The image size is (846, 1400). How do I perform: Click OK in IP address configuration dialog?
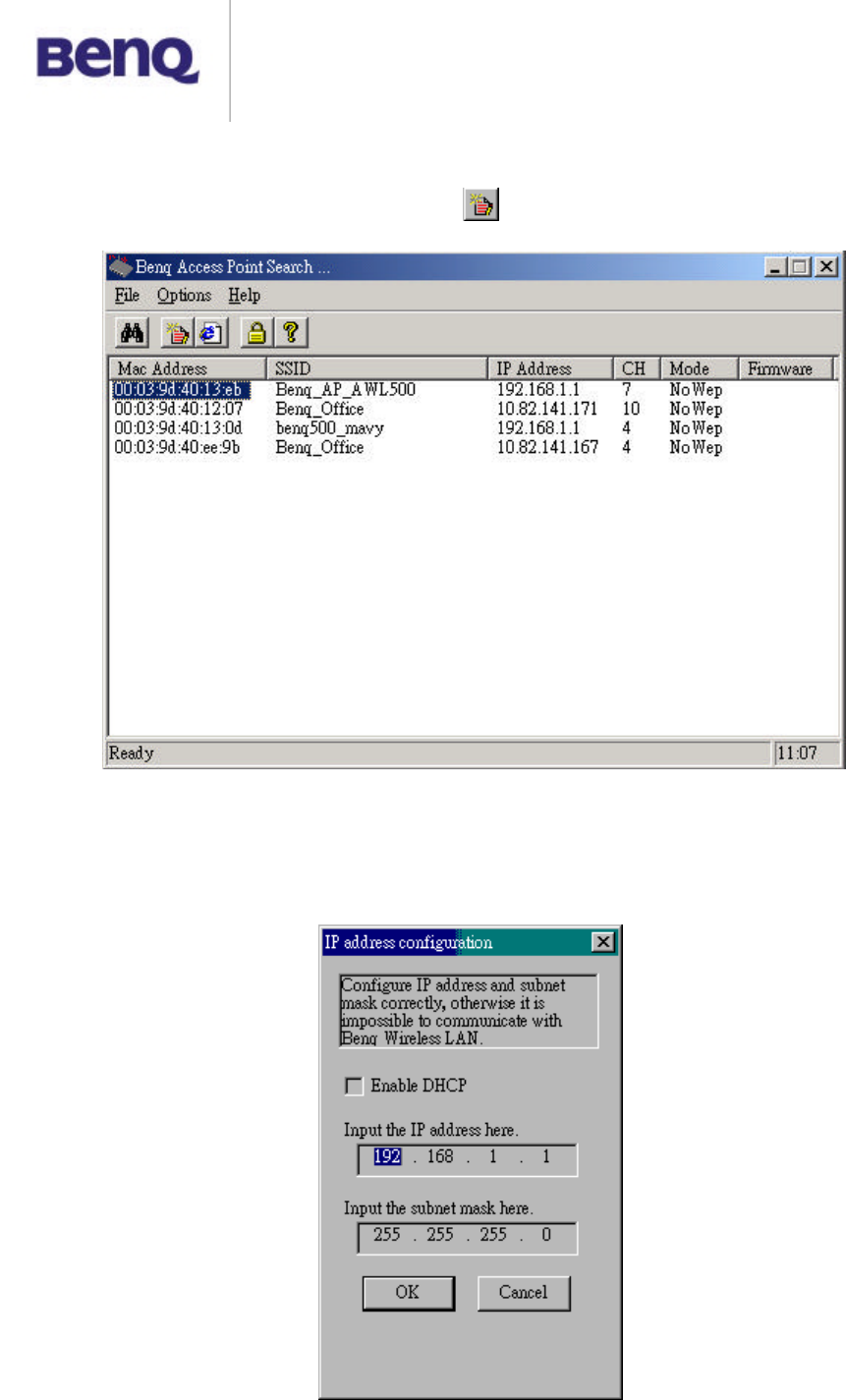tap(408, 1293)
